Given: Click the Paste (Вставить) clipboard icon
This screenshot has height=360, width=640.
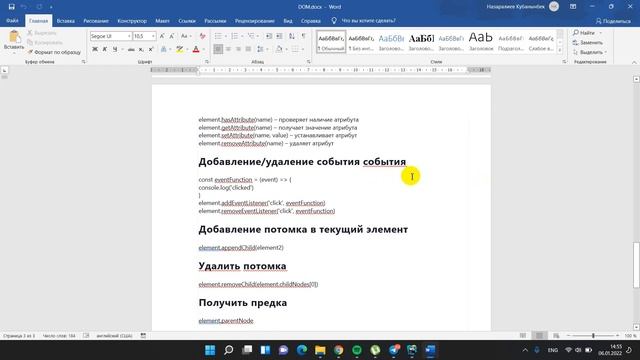Looking at the screenshot, I should coord(14,37).
